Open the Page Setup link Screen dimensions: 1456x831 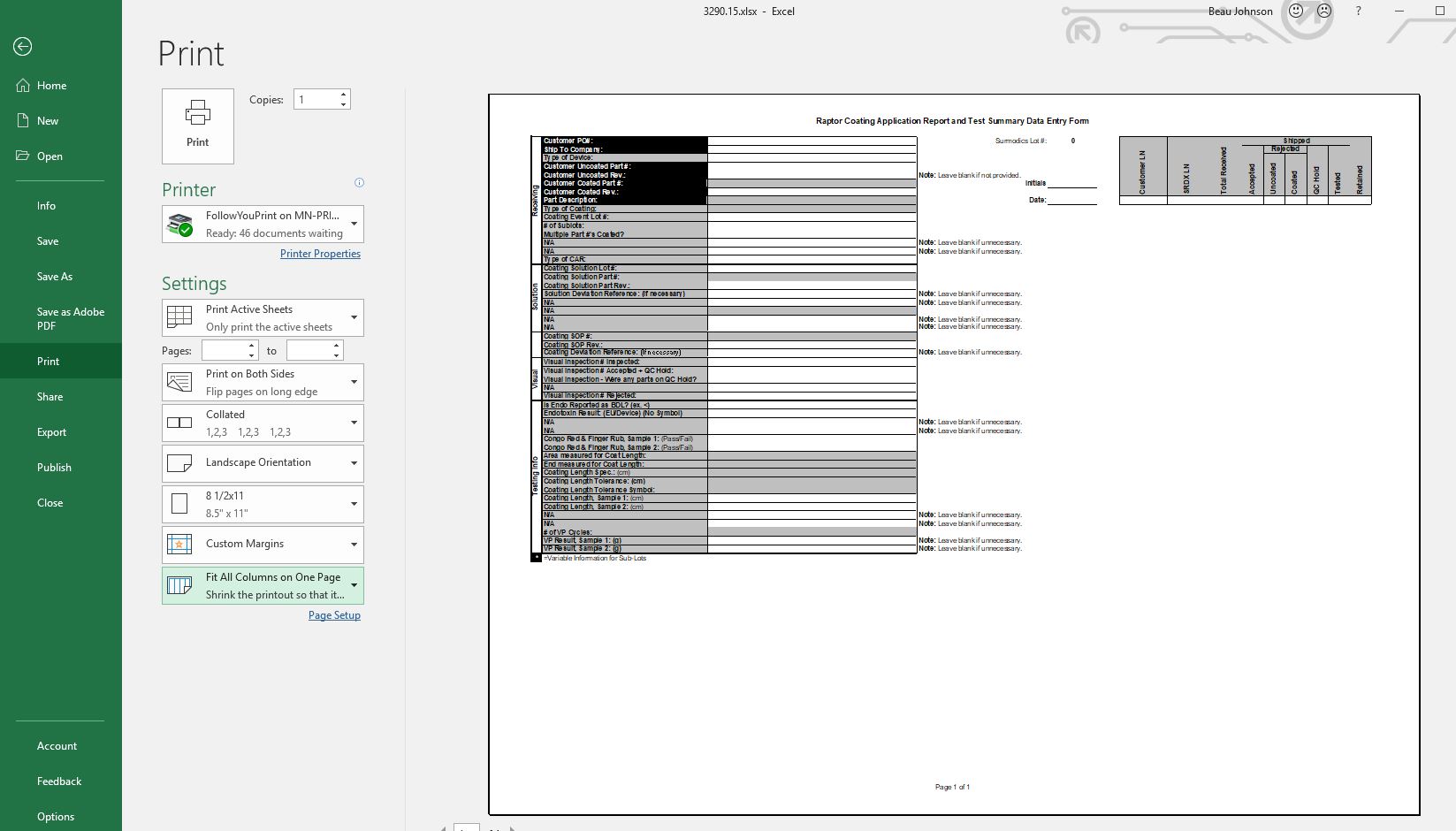[334, 615]
